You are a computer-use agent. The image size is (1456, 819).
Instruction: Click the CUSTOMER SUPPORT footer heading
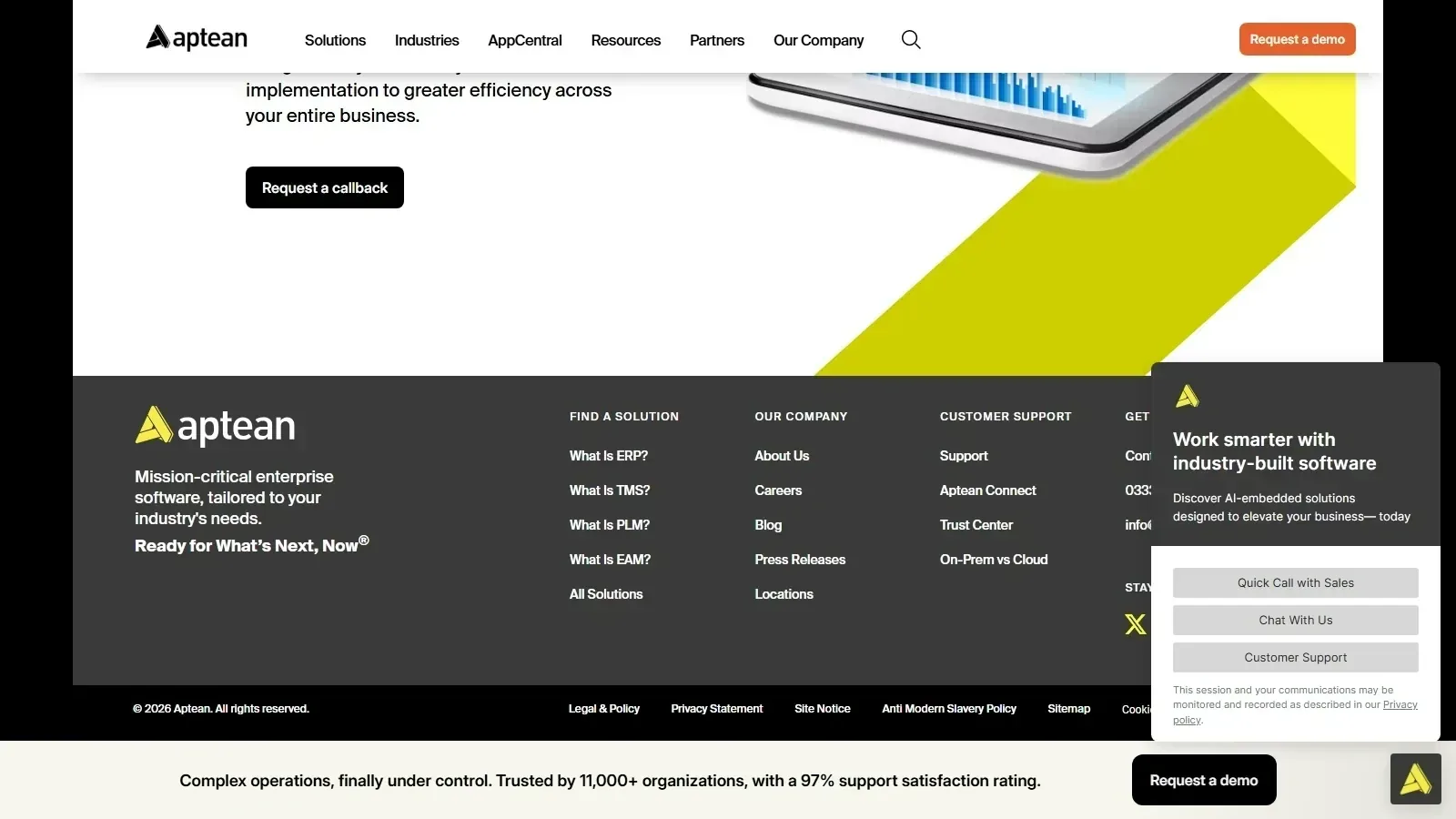click(1006, 417)
